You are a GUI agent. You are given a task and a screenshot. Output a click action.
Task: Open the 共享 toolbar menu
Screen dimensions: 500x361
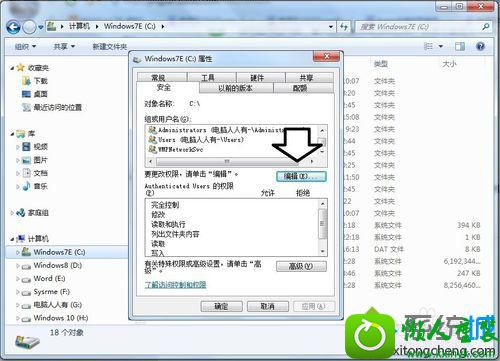[x=64, y=46]
